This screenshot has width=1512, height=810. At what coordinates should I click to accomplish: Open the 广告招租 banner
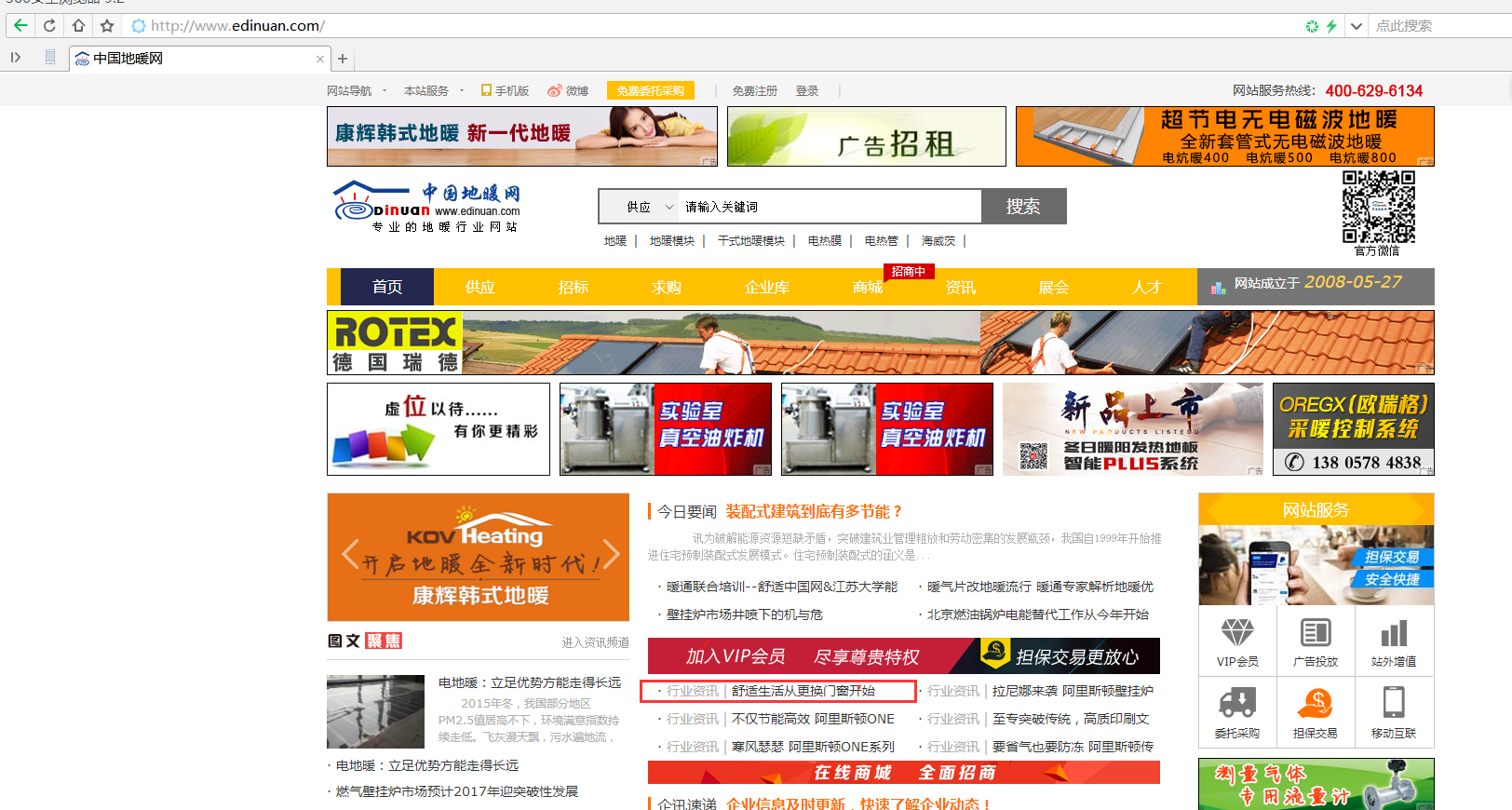coord(867,136)
